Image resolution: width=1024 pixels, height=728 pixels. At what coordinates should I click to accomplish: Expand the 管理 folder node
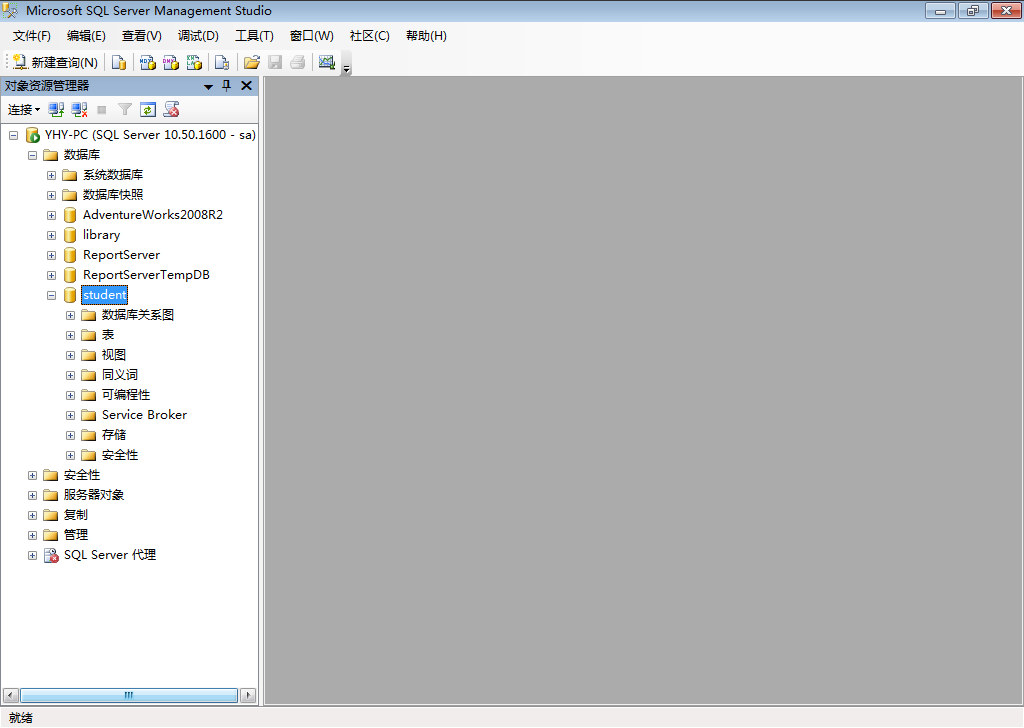(x=32, y=535)
